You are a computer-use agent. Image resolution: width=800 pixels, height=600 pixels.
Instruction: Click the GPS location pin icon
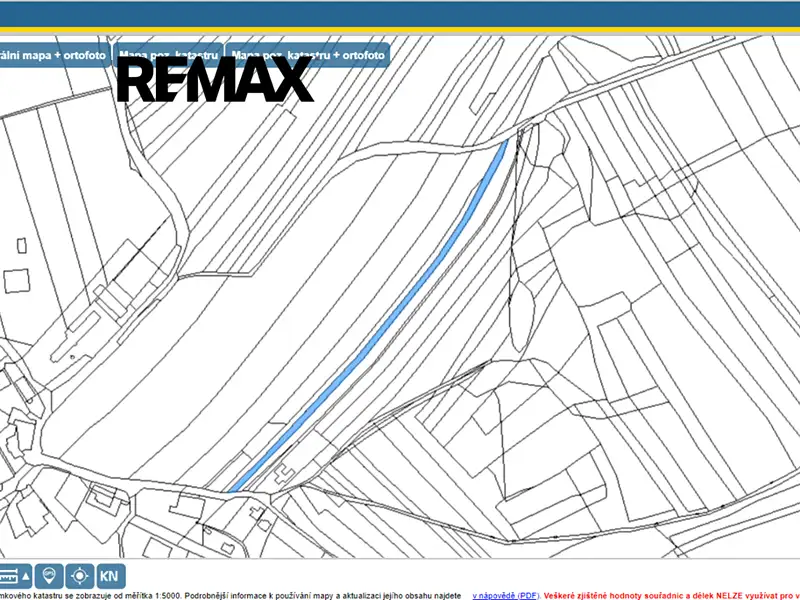point(49,576)
